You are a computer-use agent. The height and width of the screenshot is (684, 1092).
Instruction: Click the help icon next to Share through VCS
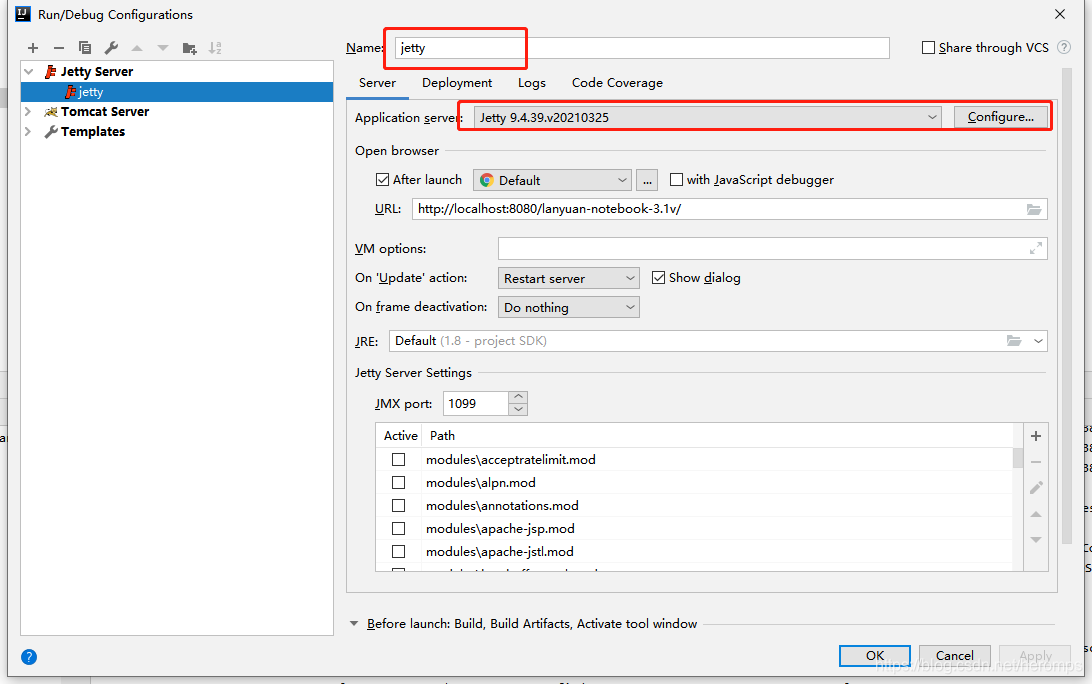pyautogui.click(x=1064, y=47)
